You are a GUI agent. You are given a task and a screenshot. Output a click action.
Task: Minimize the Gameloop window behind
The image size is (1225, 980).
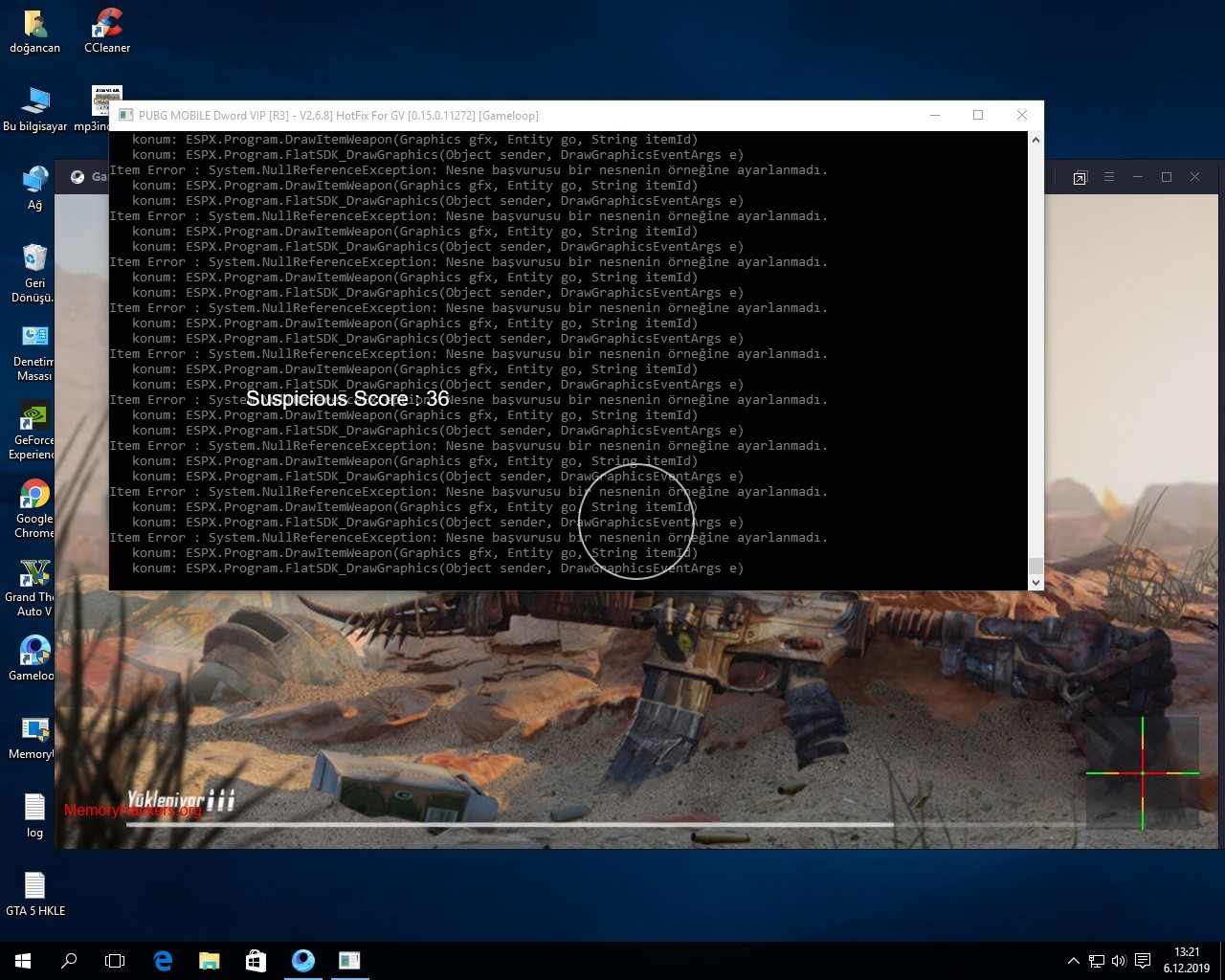coord(1138,177)
